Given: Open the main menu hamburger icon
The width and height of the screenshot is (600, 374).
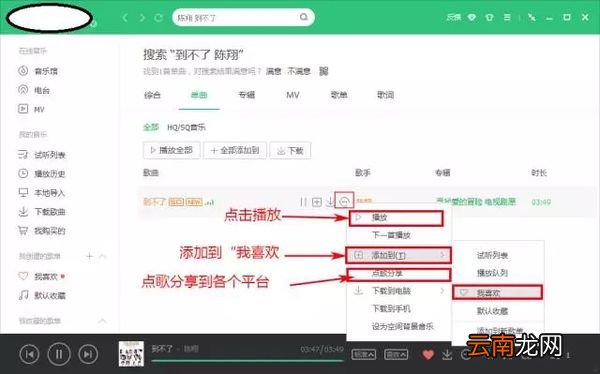Looking at the screenshot, I should (x=507, y=18).
